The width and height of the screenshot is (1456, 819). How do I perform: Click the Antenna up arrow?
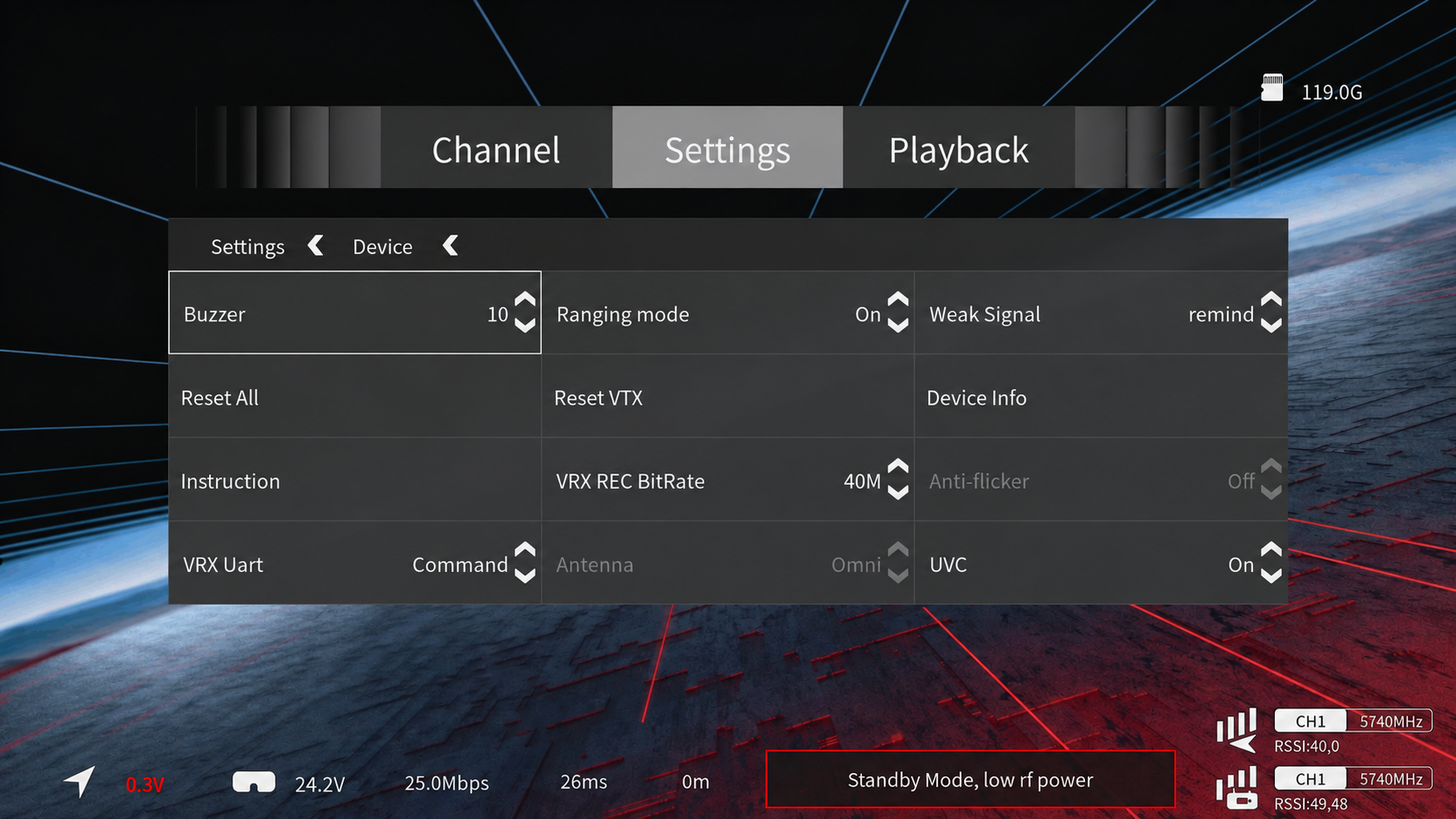tap(898, 550)
